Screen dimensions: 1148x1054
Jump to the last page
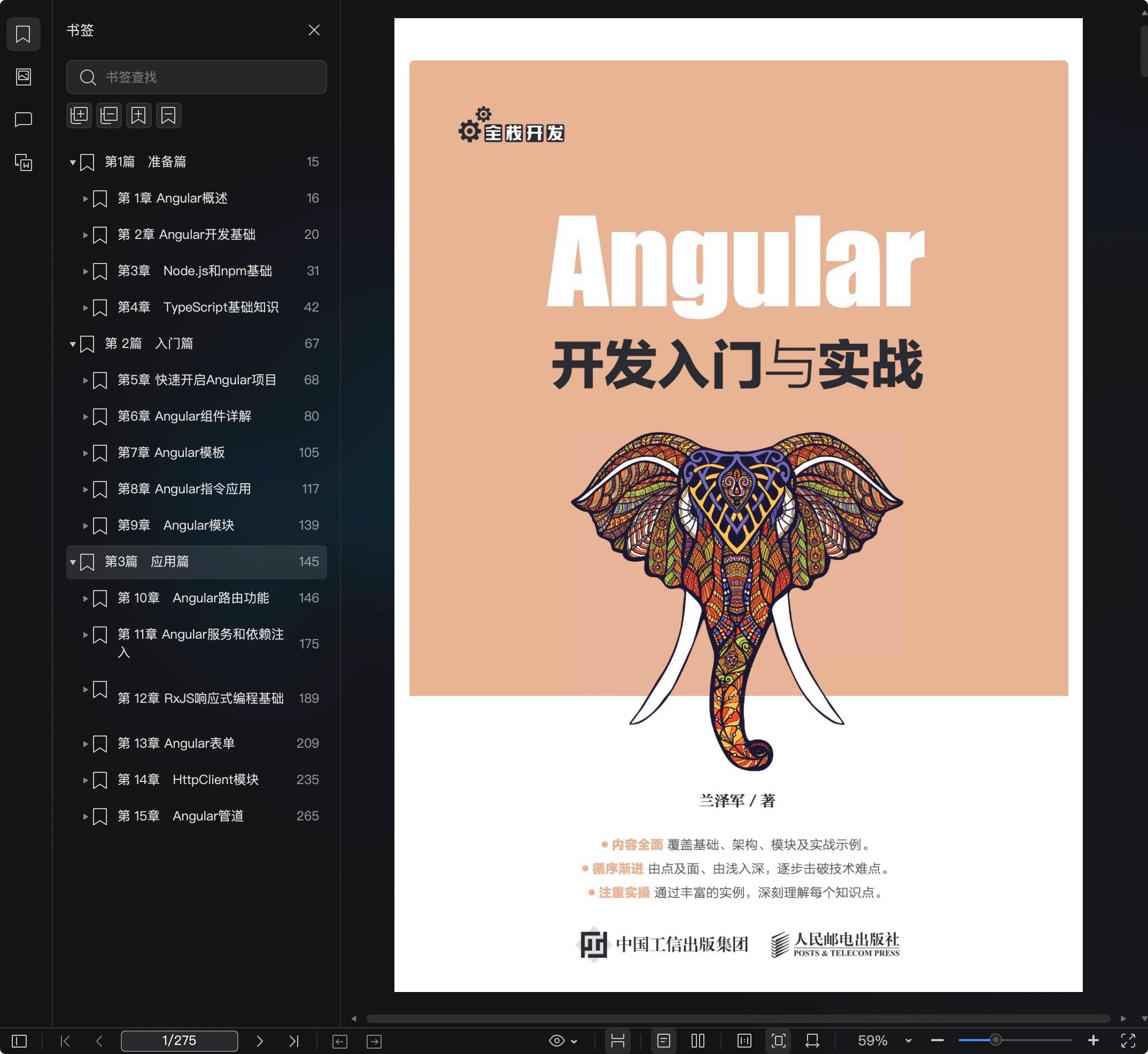coord(294,1041)
